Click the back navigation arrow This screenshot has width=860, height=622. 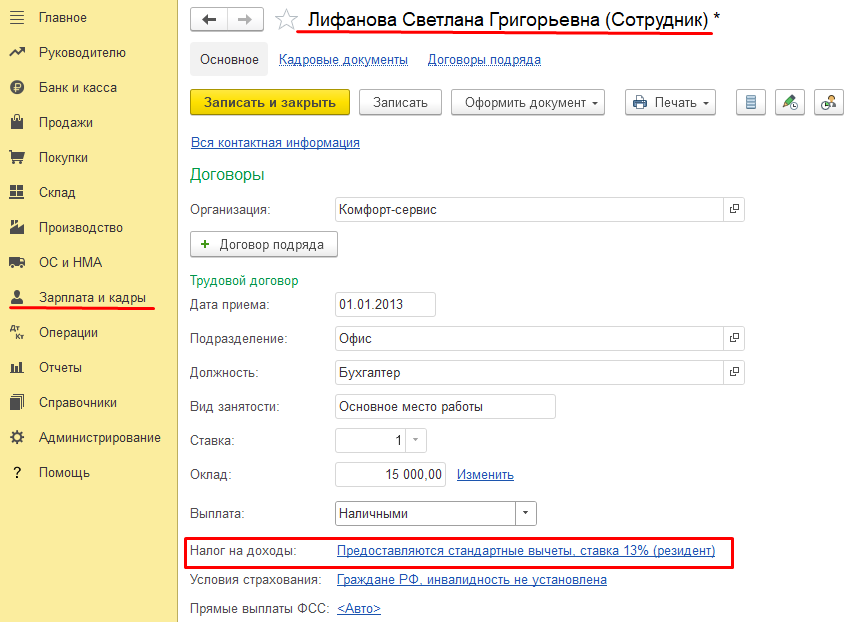[208, 19]
